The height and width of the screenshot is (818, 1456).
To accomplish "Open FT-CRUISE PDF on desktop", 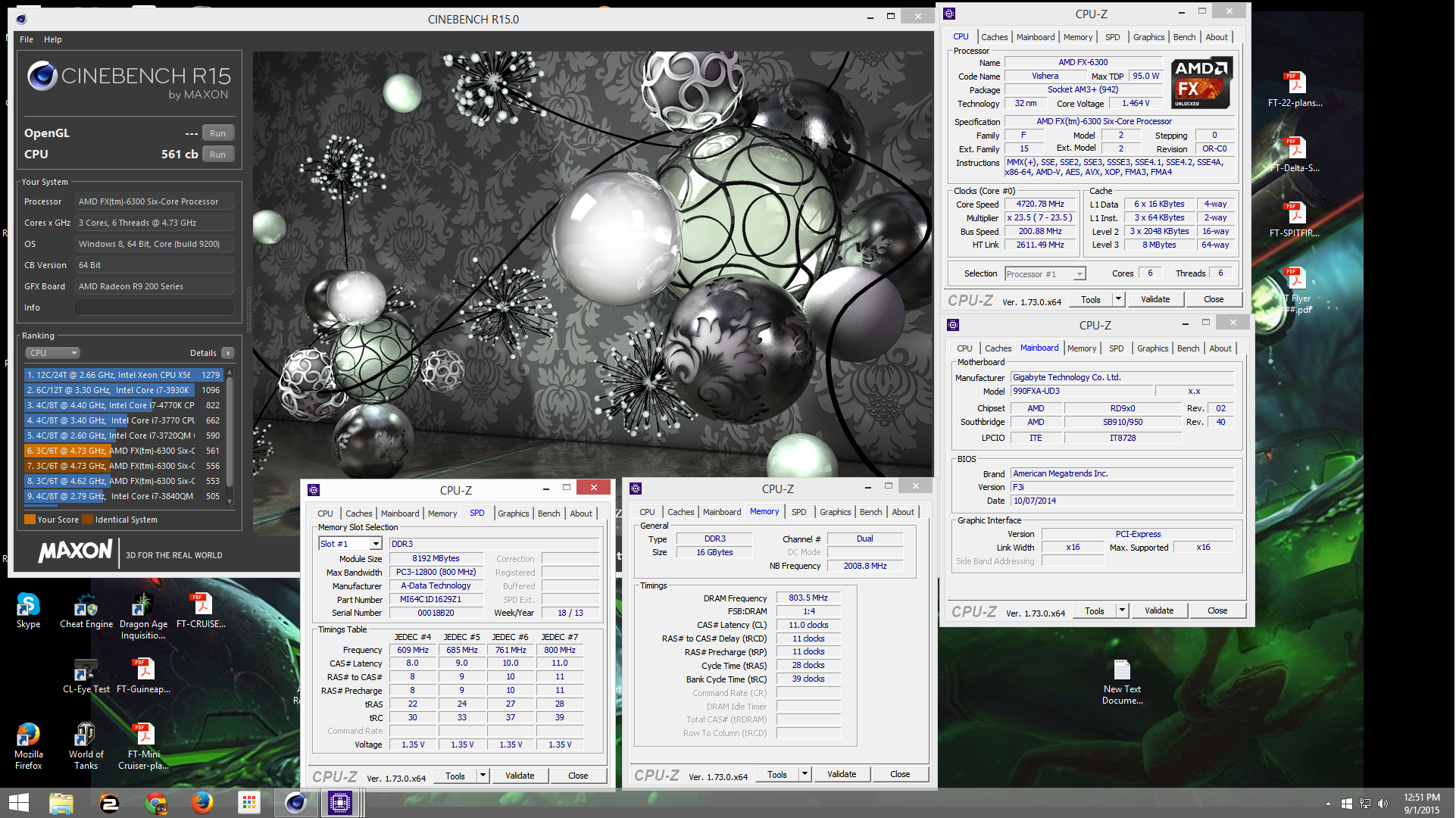I will click(x=201, y=610).
